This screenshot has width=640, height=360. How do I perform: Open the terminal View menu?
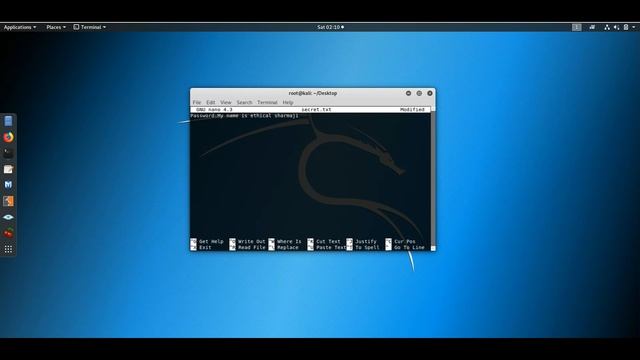point(226,102)
